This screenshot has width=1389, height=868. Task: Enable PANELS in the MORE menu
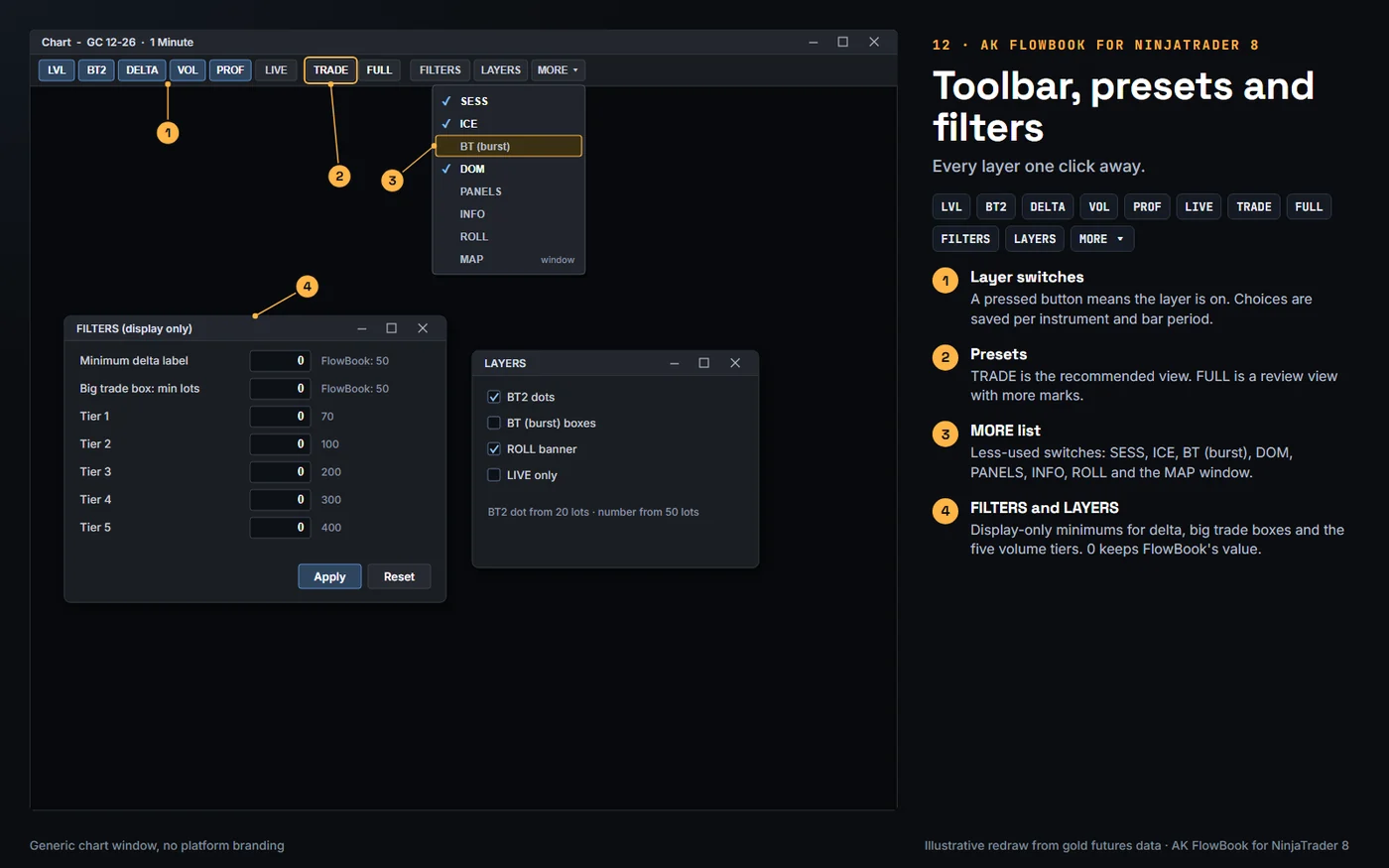509,191
